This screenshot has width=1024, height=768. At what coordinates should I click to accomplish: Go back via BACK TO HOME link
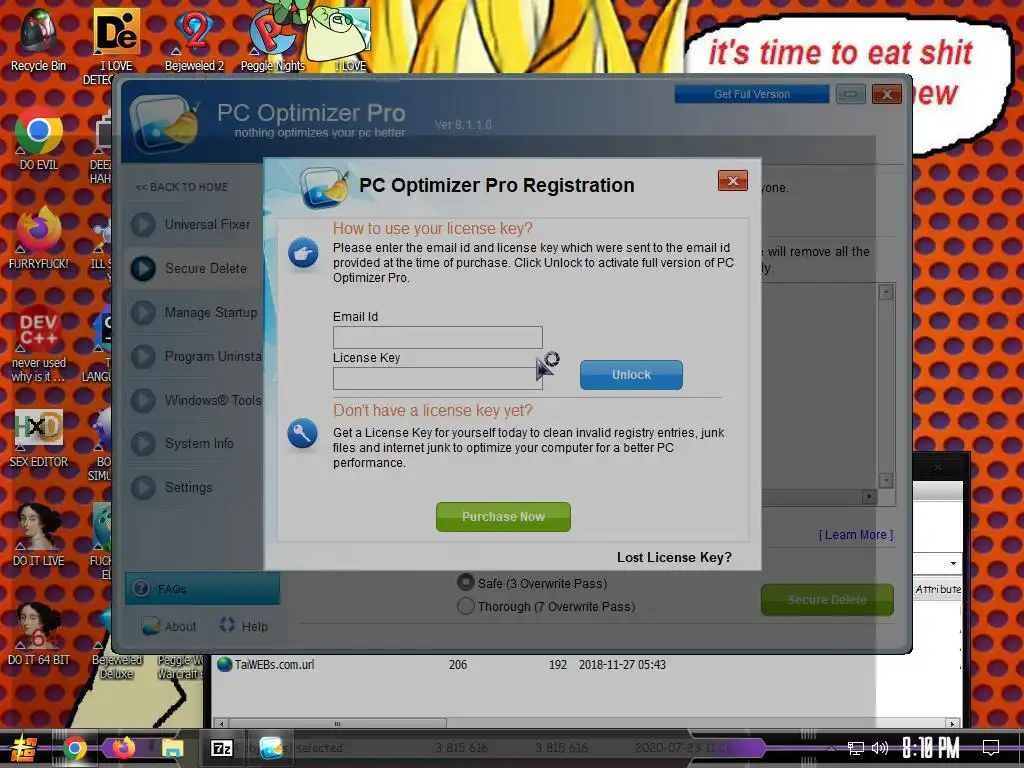(x=182, y=187)
